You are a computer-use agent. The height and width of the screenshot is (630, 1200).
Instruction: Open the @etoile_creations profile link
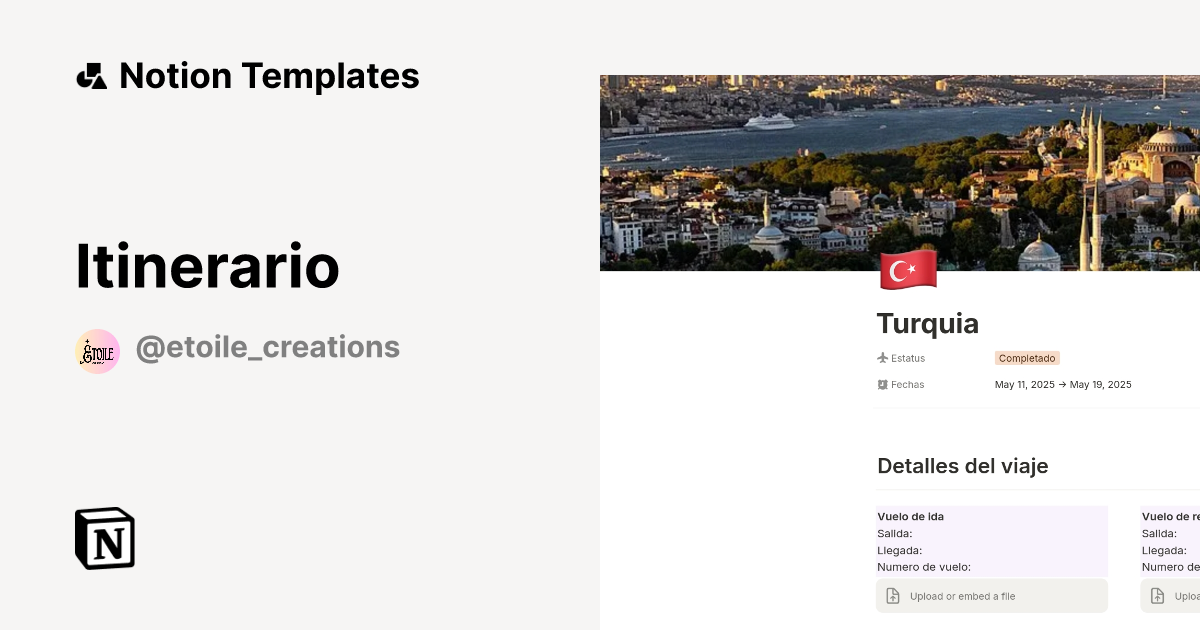[x=268, y=346]
